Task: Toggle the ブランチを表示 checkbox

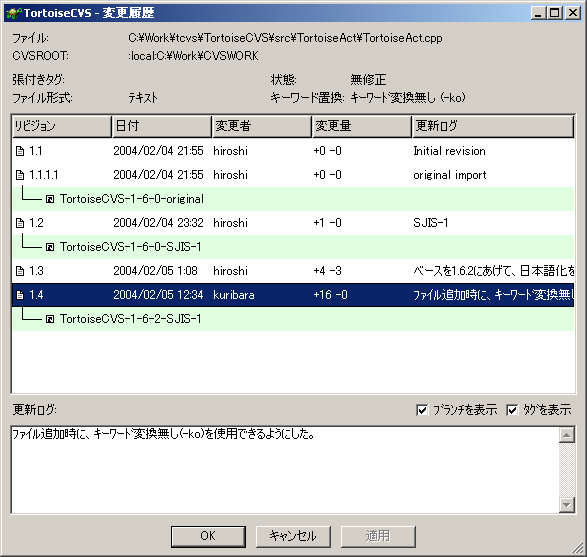Action: coord(422,410)
